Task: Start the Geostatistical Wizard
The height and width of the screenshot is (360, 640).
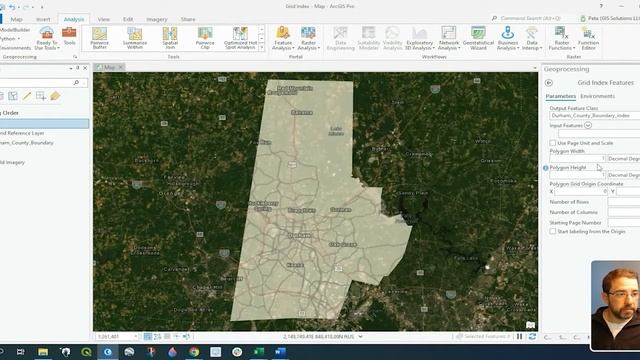Action: (478, 38)
